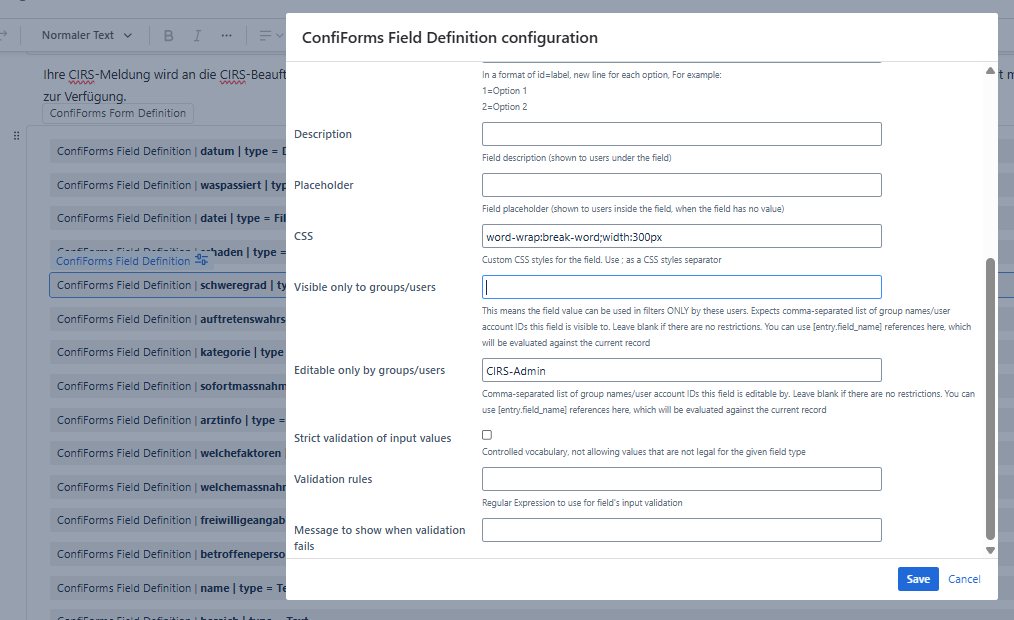Enable strict validation of input values

click(487, 434)
